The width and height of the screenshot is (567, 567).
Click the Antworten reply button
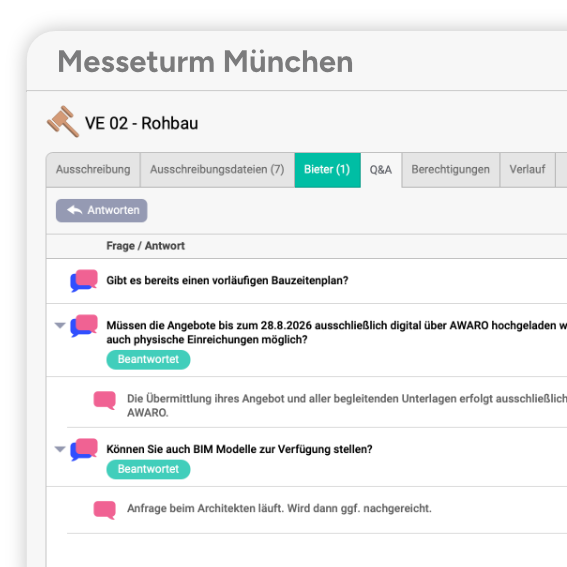pos(102,210)
